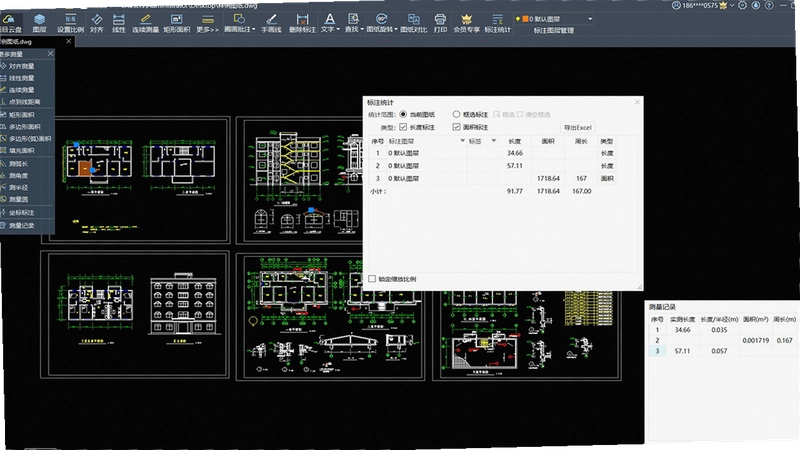Select row 3 in 测量记录 table
800x450 pixels.
point(722,351)
